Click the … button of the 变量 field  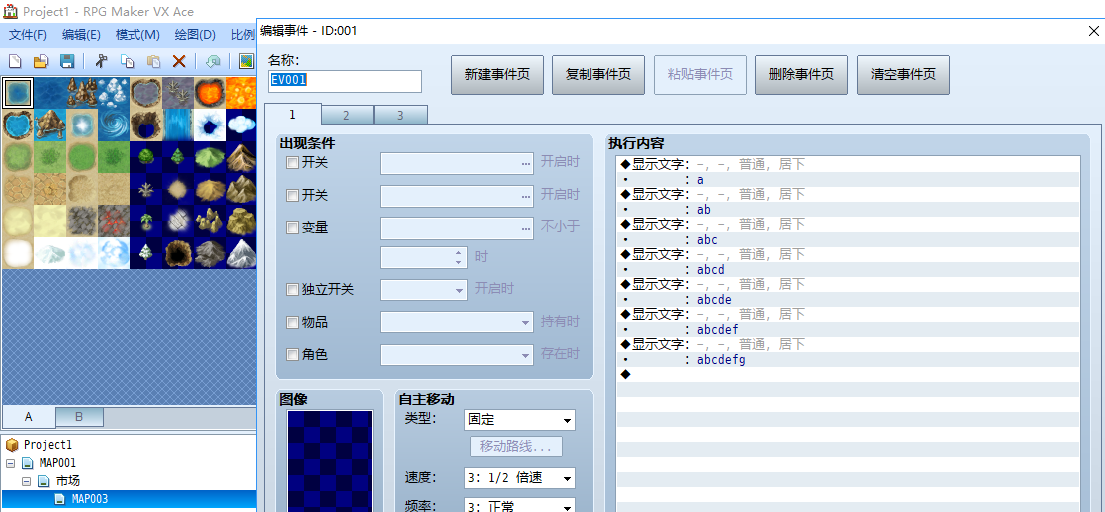[x=526, y=228]
